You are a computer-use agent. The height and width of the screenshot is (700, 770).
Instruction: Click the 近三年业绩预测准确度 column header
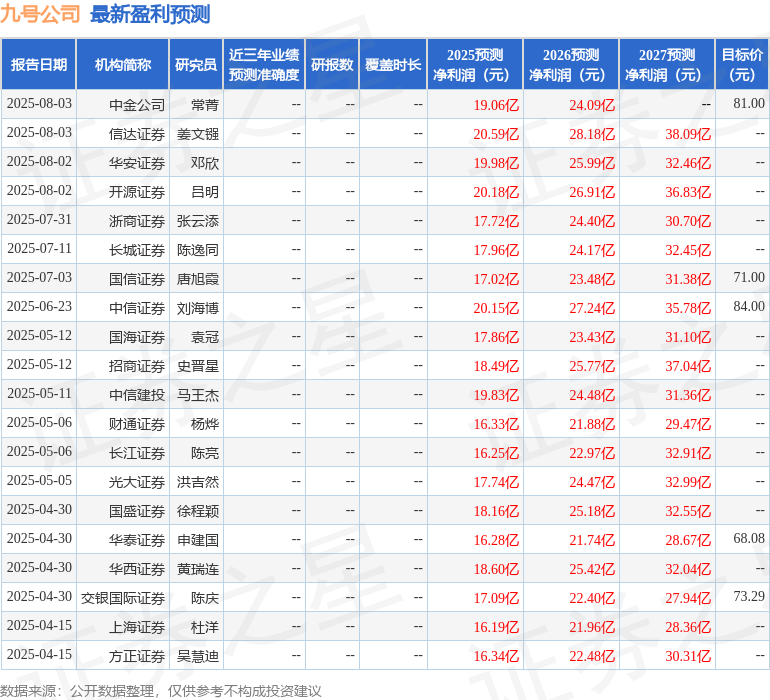(x=264, y=65)
